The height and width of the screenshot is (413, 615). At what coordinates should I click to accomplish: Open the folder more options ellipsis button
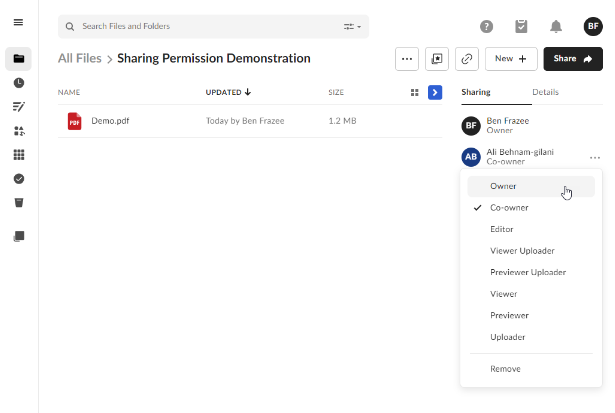click(x=407, y=59)
